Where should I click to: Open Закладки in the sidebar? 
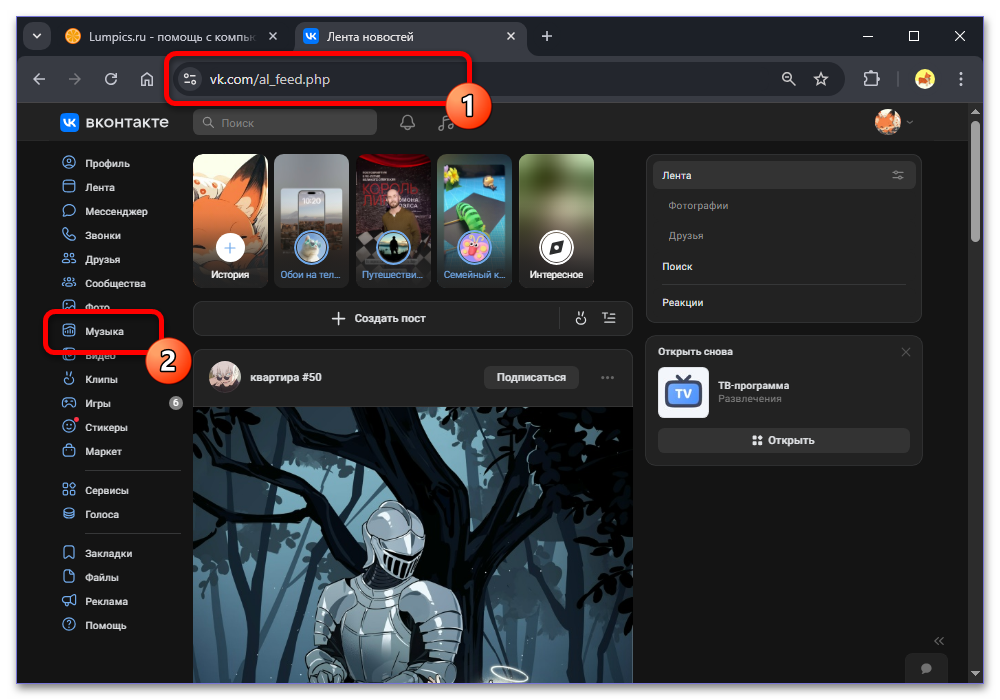click(x=97, y=553)
